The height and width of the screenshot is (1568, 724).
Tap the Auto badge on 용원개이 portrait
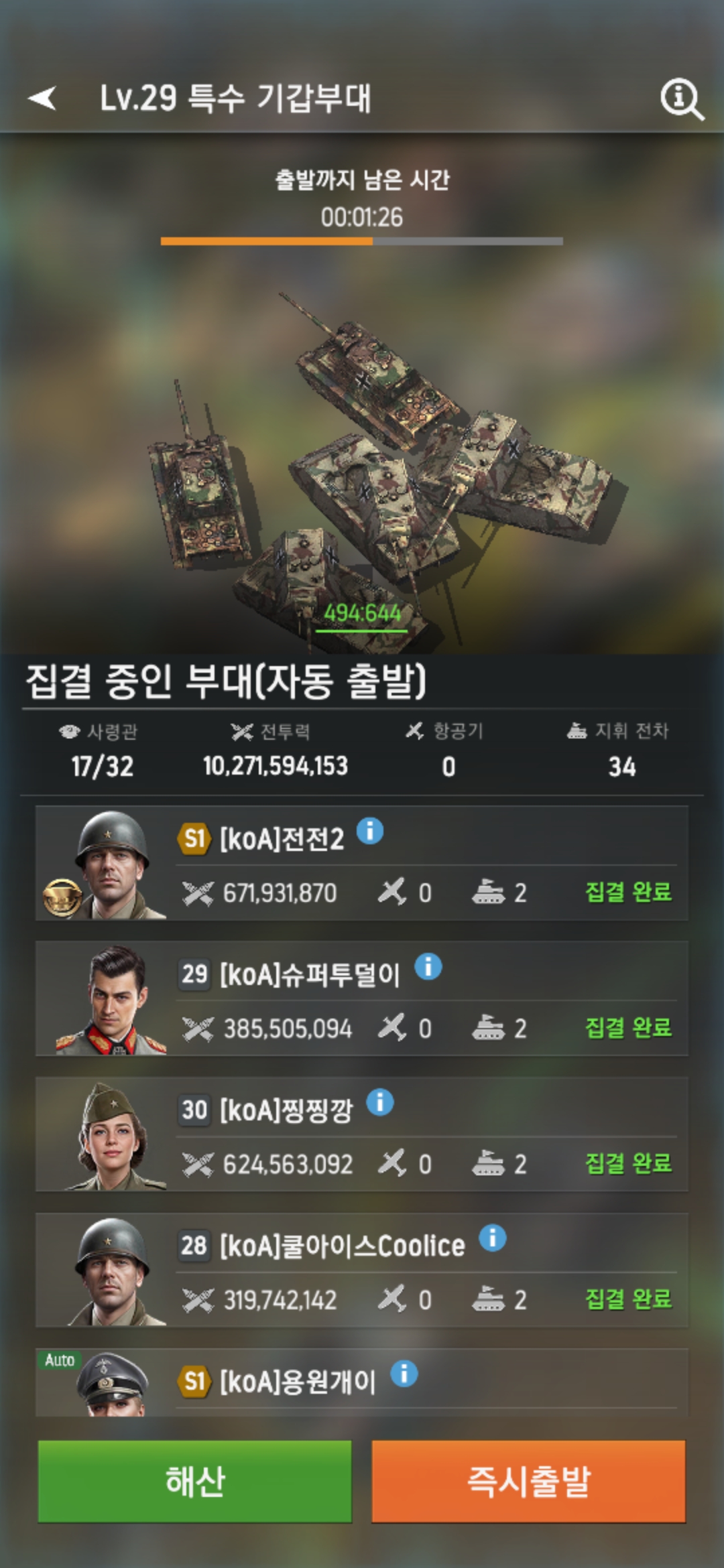59,1360
